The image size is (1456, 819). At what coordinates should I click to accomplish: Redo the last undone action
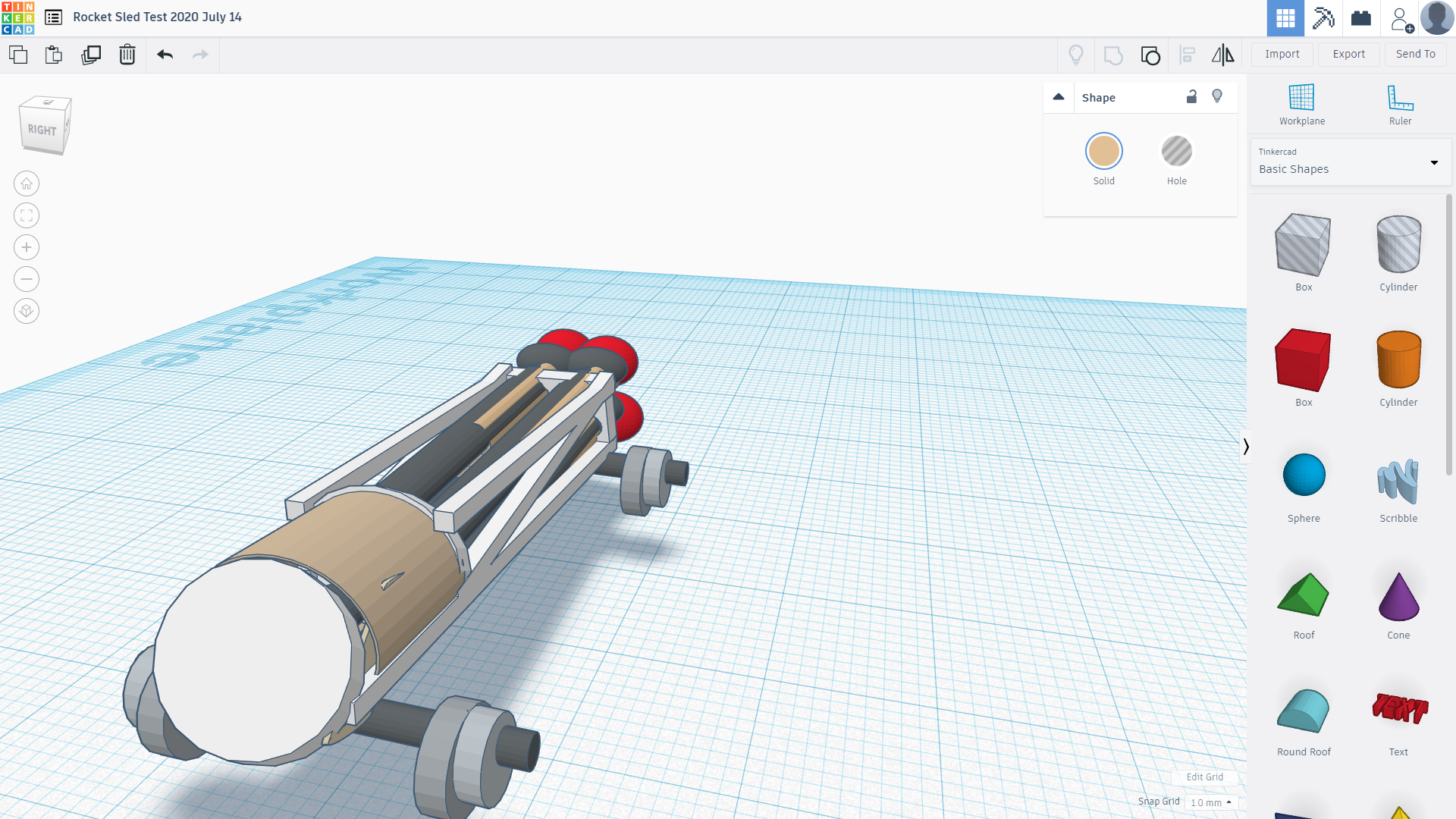point(200,55)
